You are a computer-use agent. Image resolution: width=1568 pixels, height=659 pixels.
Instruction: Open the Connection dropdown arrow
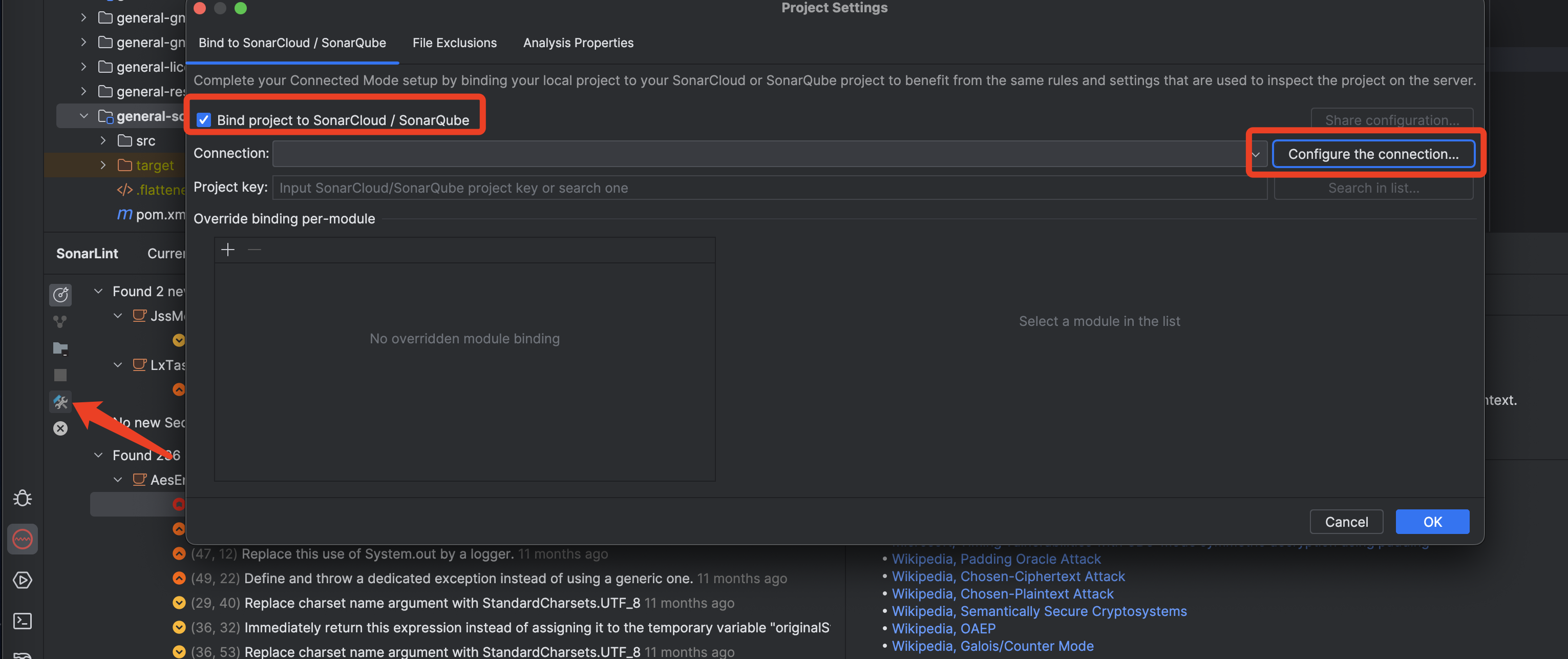[x=1255, y=154]
